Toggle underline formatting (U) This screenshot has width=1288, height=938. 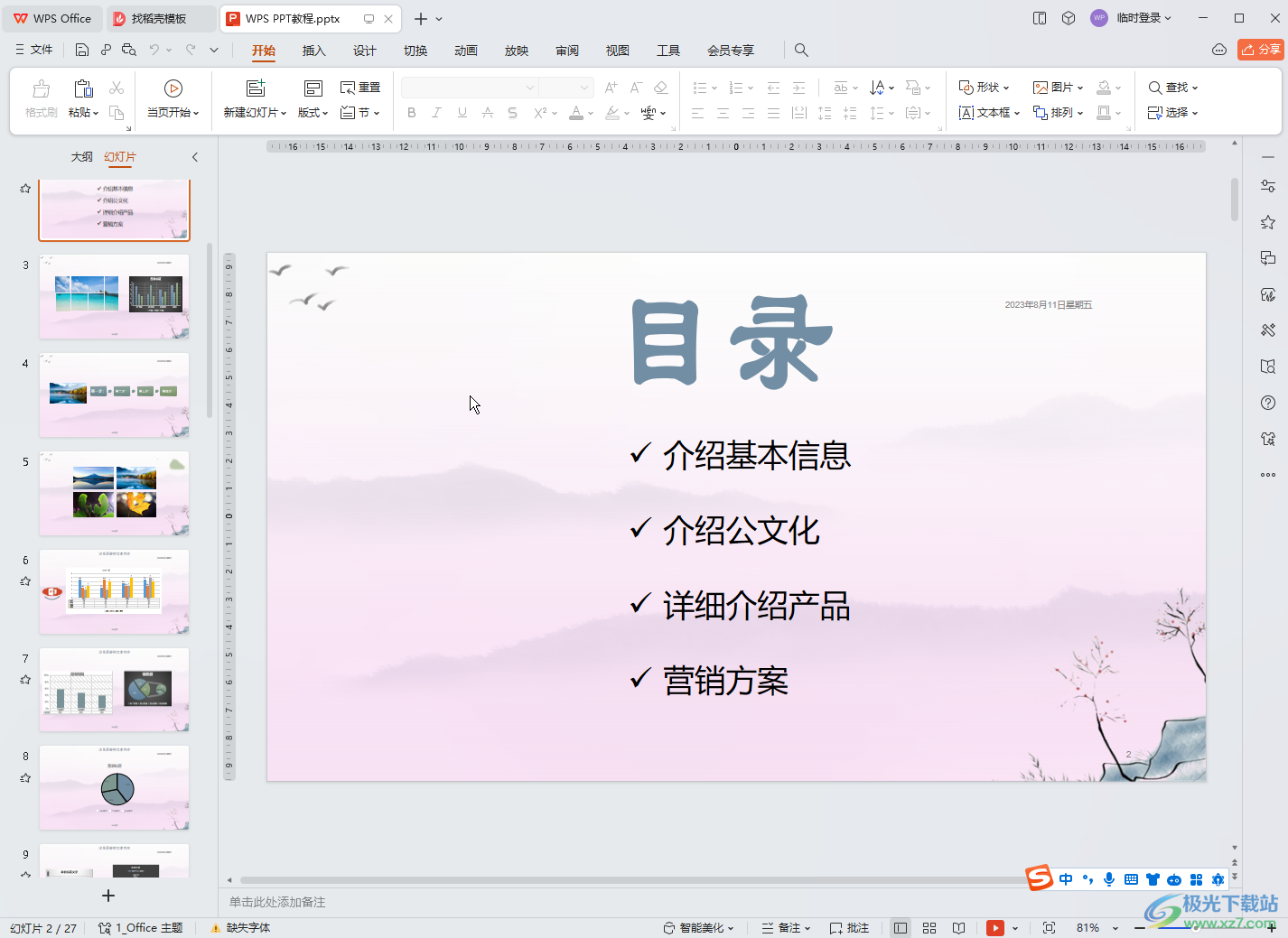coord(462,113)
